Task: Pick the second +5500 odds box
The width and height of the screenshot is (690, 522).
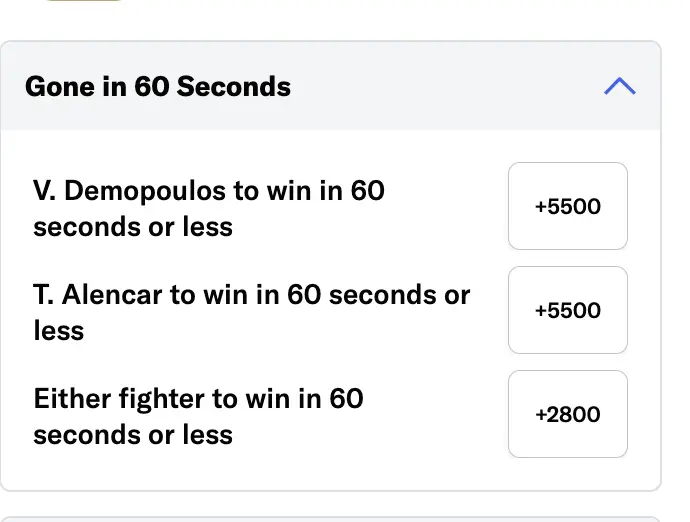Action: tap(567, 310)
